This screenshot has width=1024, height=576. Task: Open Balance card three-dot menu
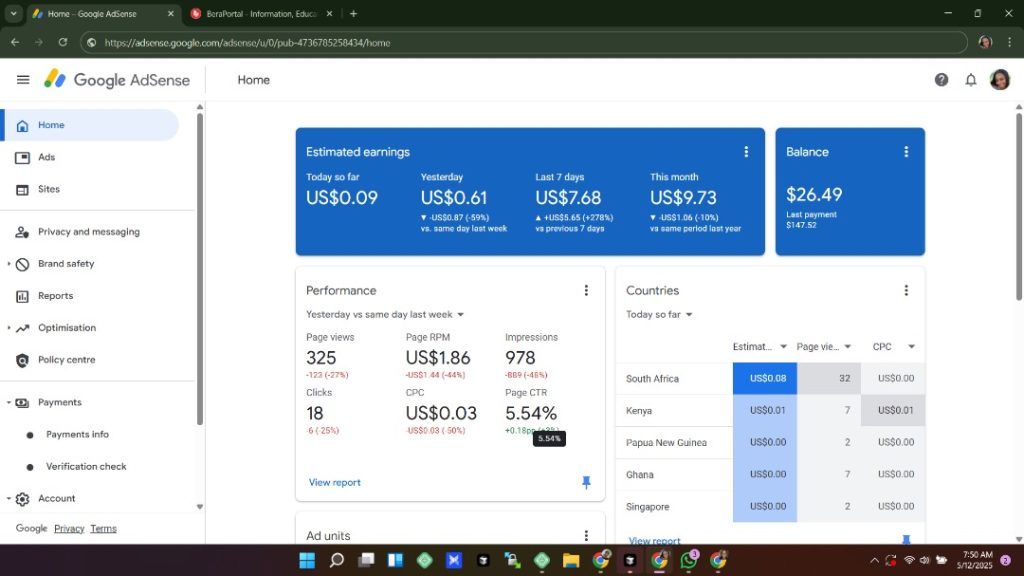tap(906, 152)
